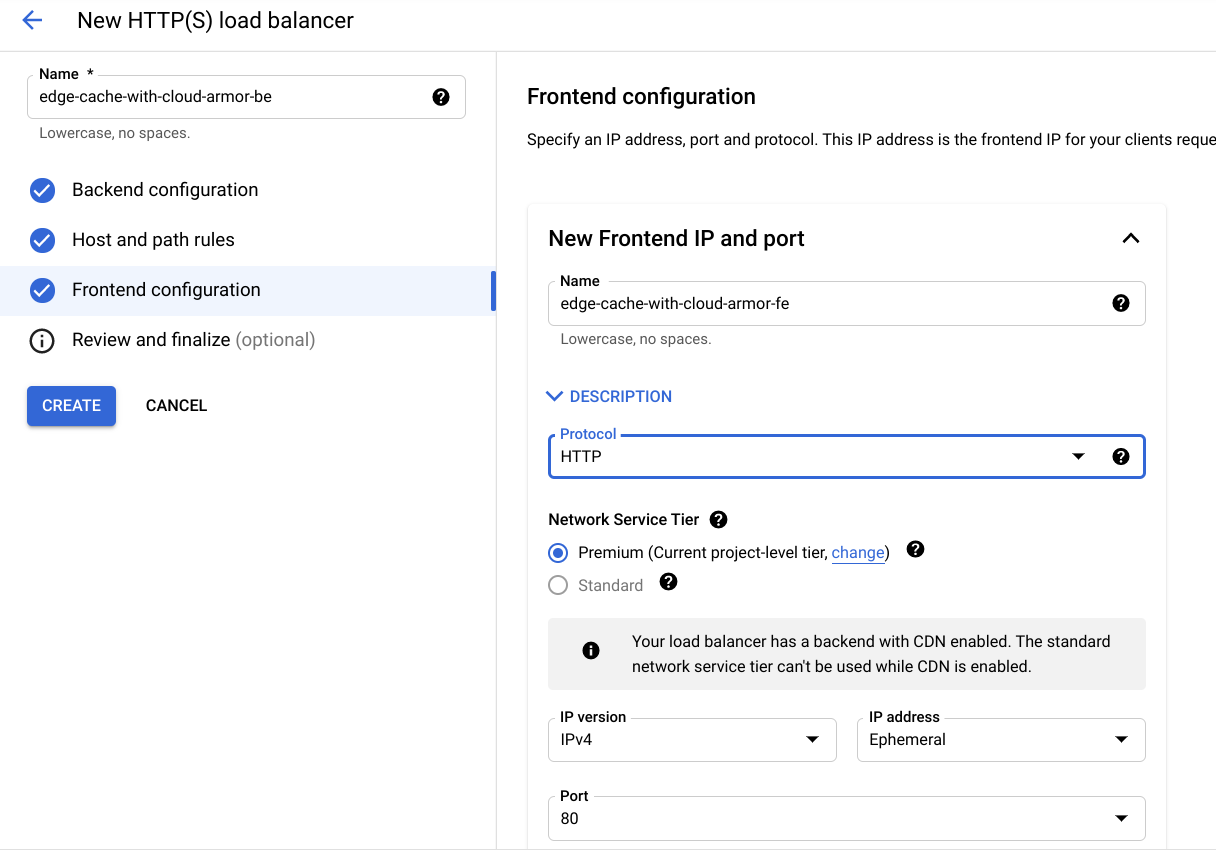The height and width of the screenshot is (851, 1216).
Task: Open the IP version dropdown
Action: (x=692, y=740)
